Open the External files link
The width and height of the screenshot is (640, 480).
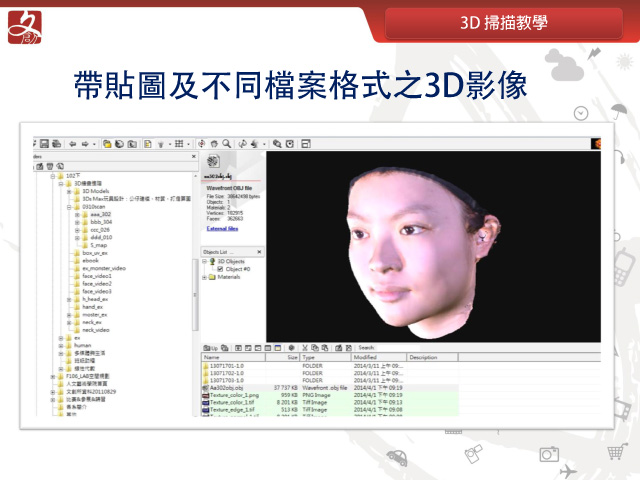222,229
